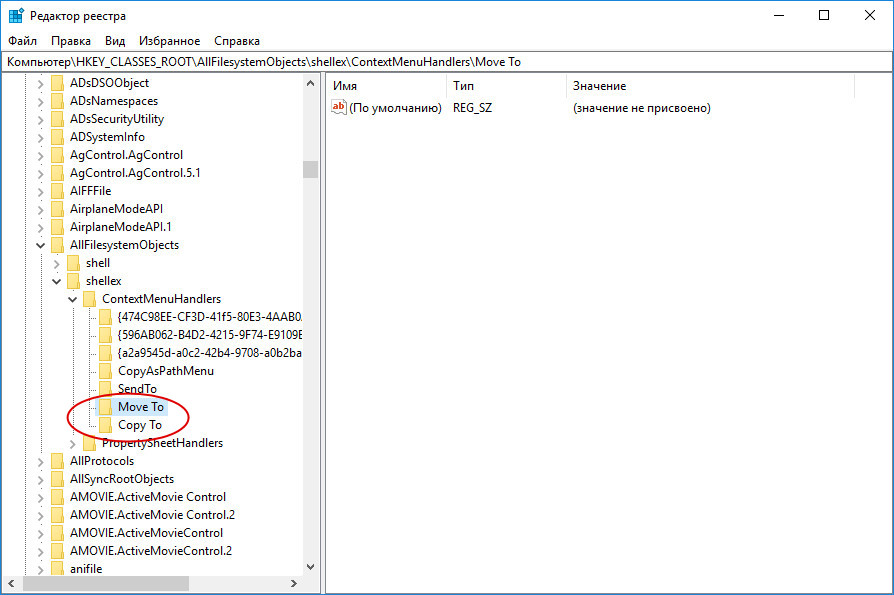The width and height of the screenshot is (894, 595).
Task: Select the {474C98EE-CF3D-41f5-80E3 key
Action: pos(210,317)
